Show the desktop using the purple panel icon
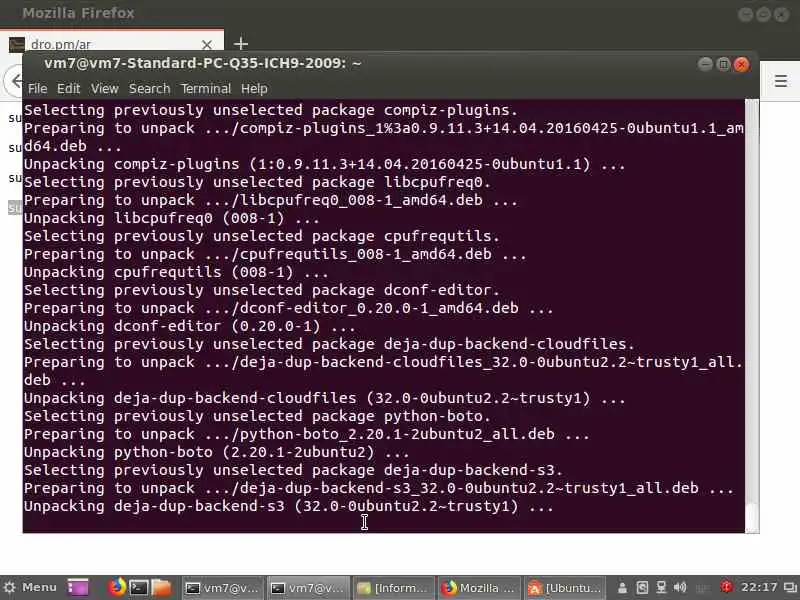Viewport: 800px width, 600px height. [x=78, y=587]
